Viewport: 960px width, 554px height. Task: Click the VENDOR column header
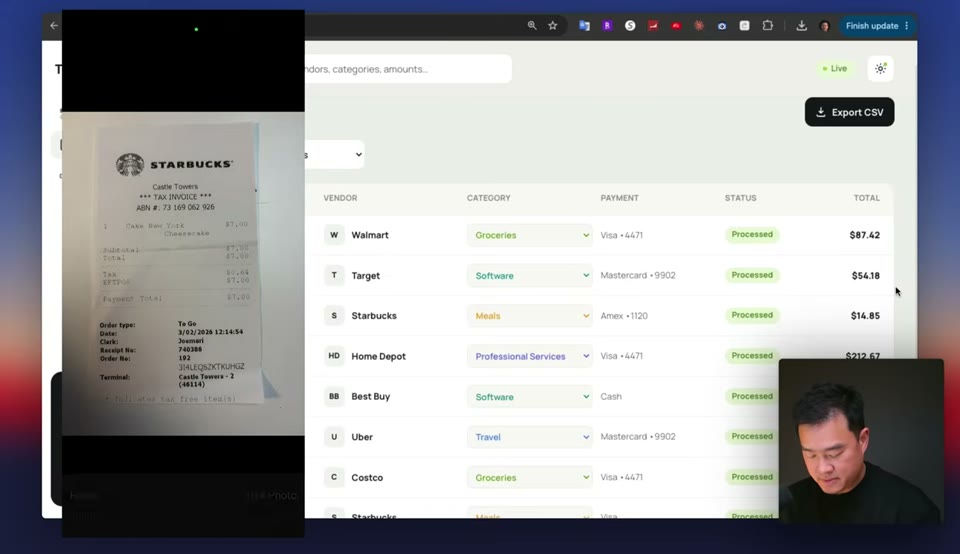pyautogui.click(x=340, y=198)
